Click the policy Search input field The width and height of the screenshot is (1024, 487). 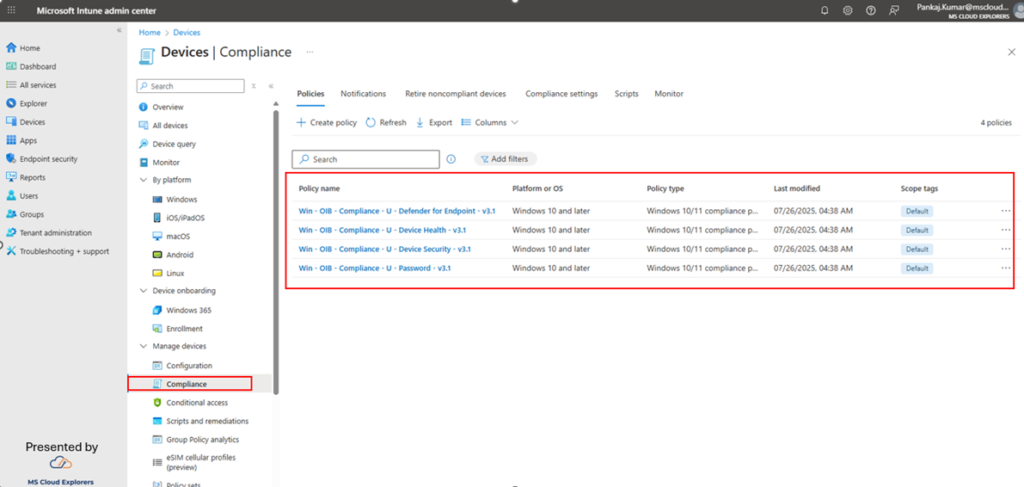pos(366,159)
